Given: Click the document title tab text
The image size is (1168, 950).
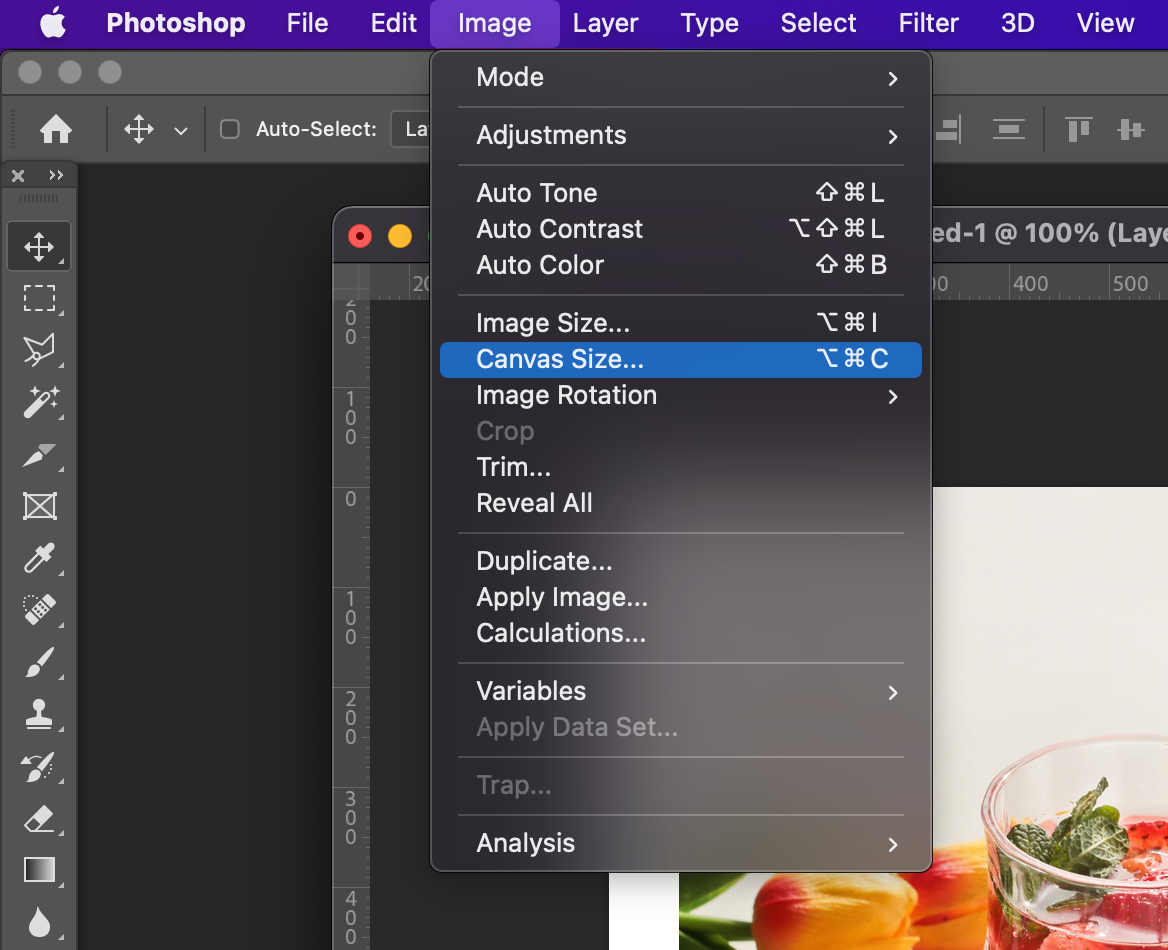Looking at the screenshot, I should point(1050,234).
